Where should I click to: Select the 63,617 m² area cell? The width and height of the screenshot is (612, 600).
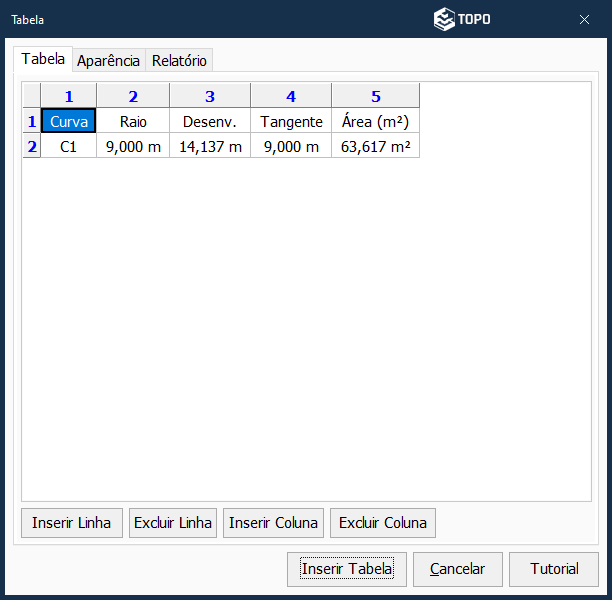tap(376, 147)
